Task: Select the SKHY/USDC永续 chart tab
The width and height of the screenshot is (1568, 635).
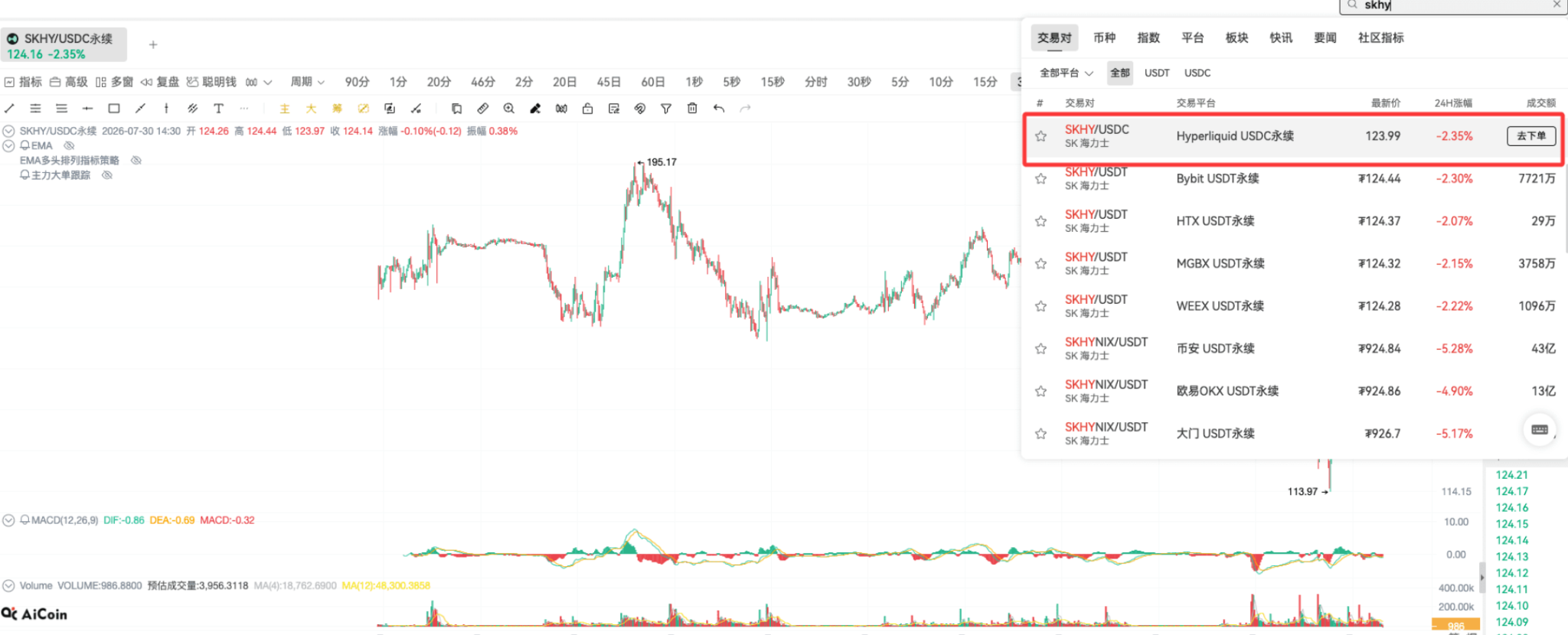Action: [64, 45]
